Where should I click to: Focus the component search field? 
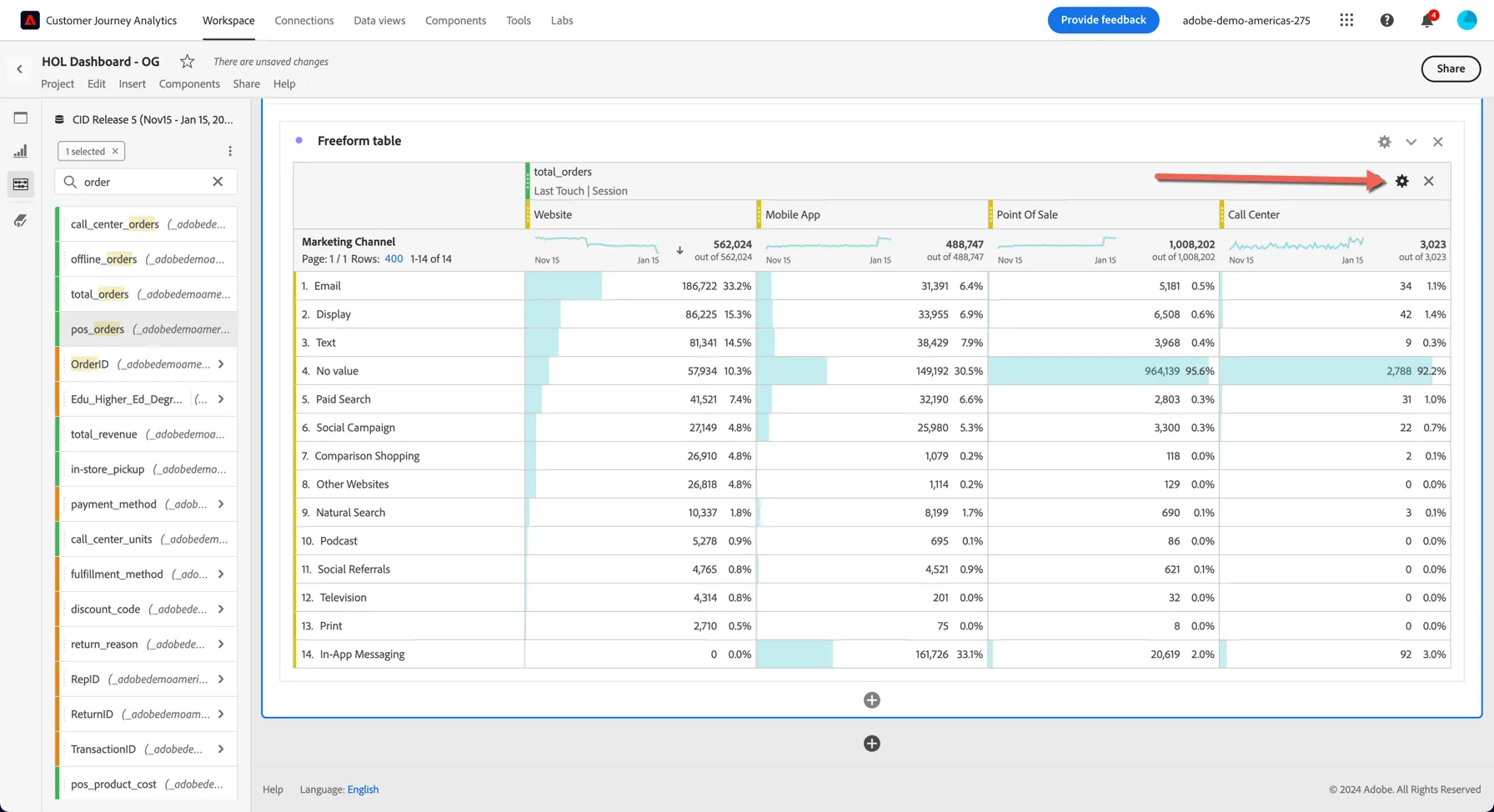(x=146, y=182)
